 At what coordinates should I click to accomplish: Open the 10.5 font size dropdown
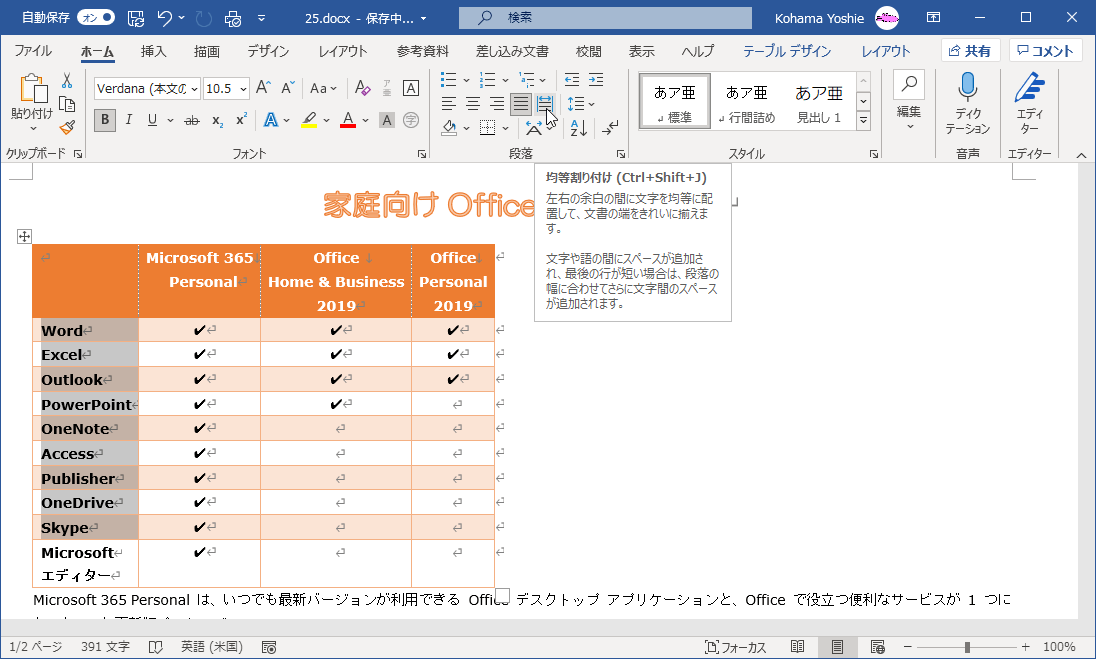pyautogui.click(x=243, y=89)
